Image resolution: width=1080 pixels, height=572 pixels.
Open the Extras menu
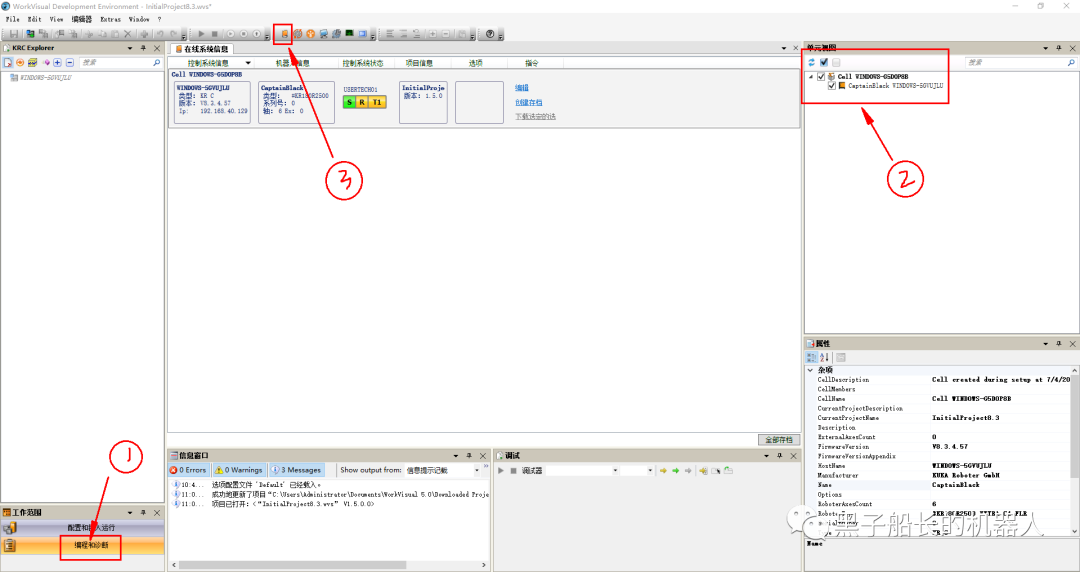click(110, 19)
